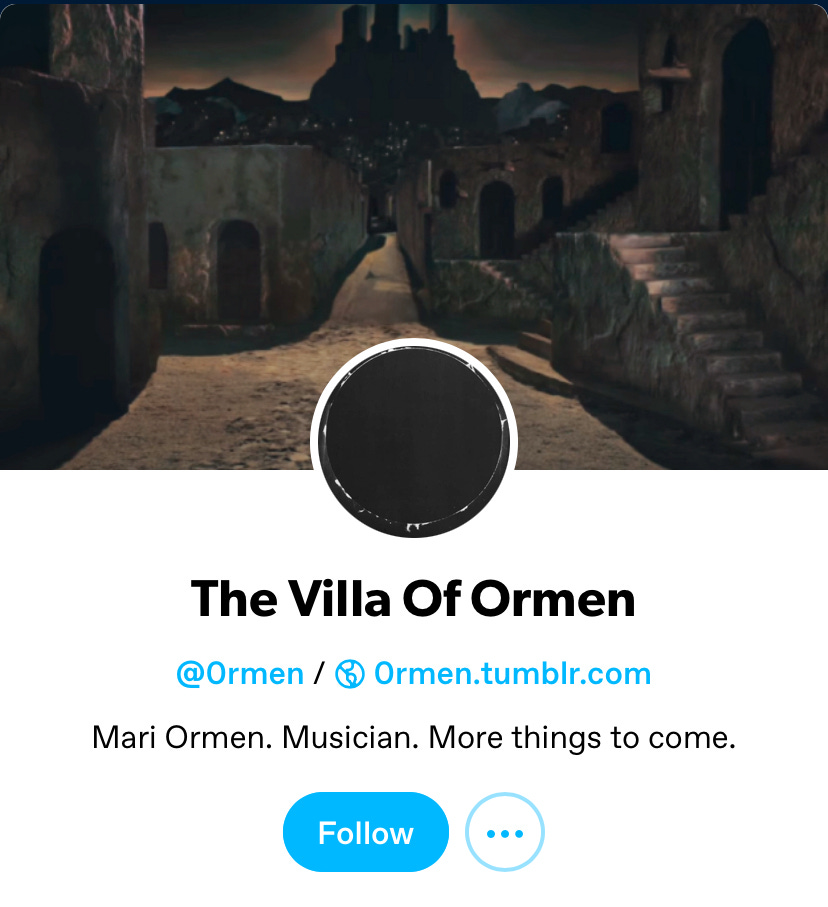
Task: Visit the Ormen.tumblr.com link
Action: click(512, 674)
